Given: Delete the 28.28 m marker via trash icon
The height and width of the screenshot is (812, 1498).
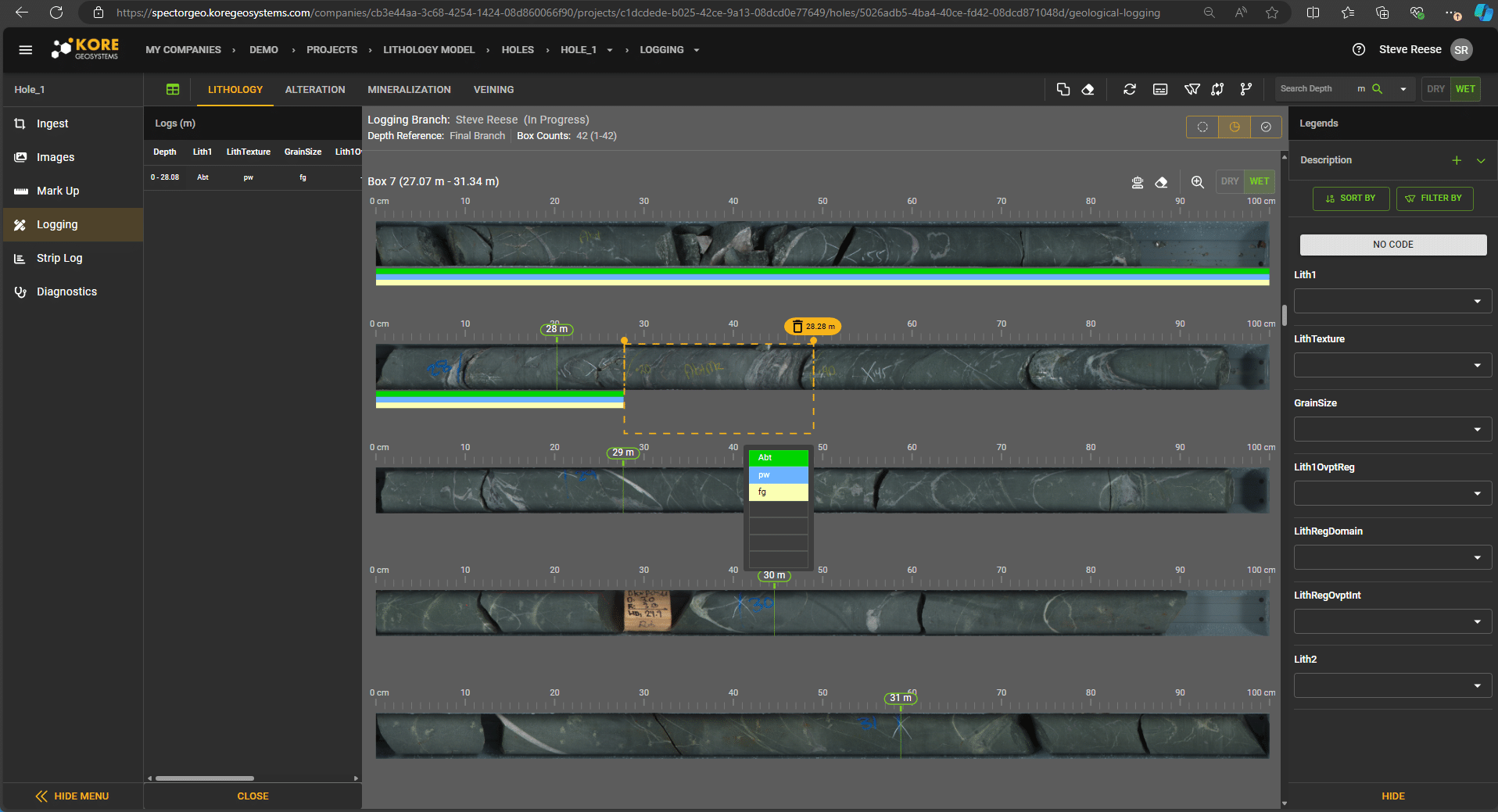Looking at the screenshot, I should coord(797,327).
